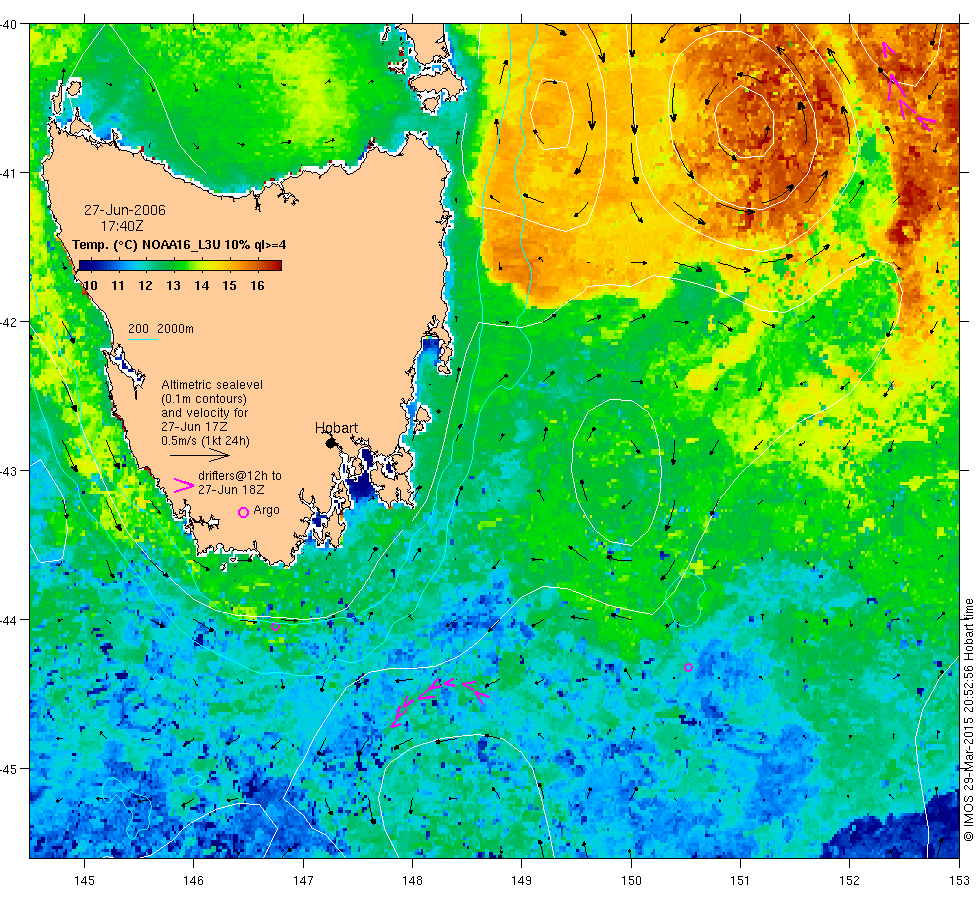Click latitude axis label -45
The height and width of the screenshot is (900, 980).
(x=9, y=769)
